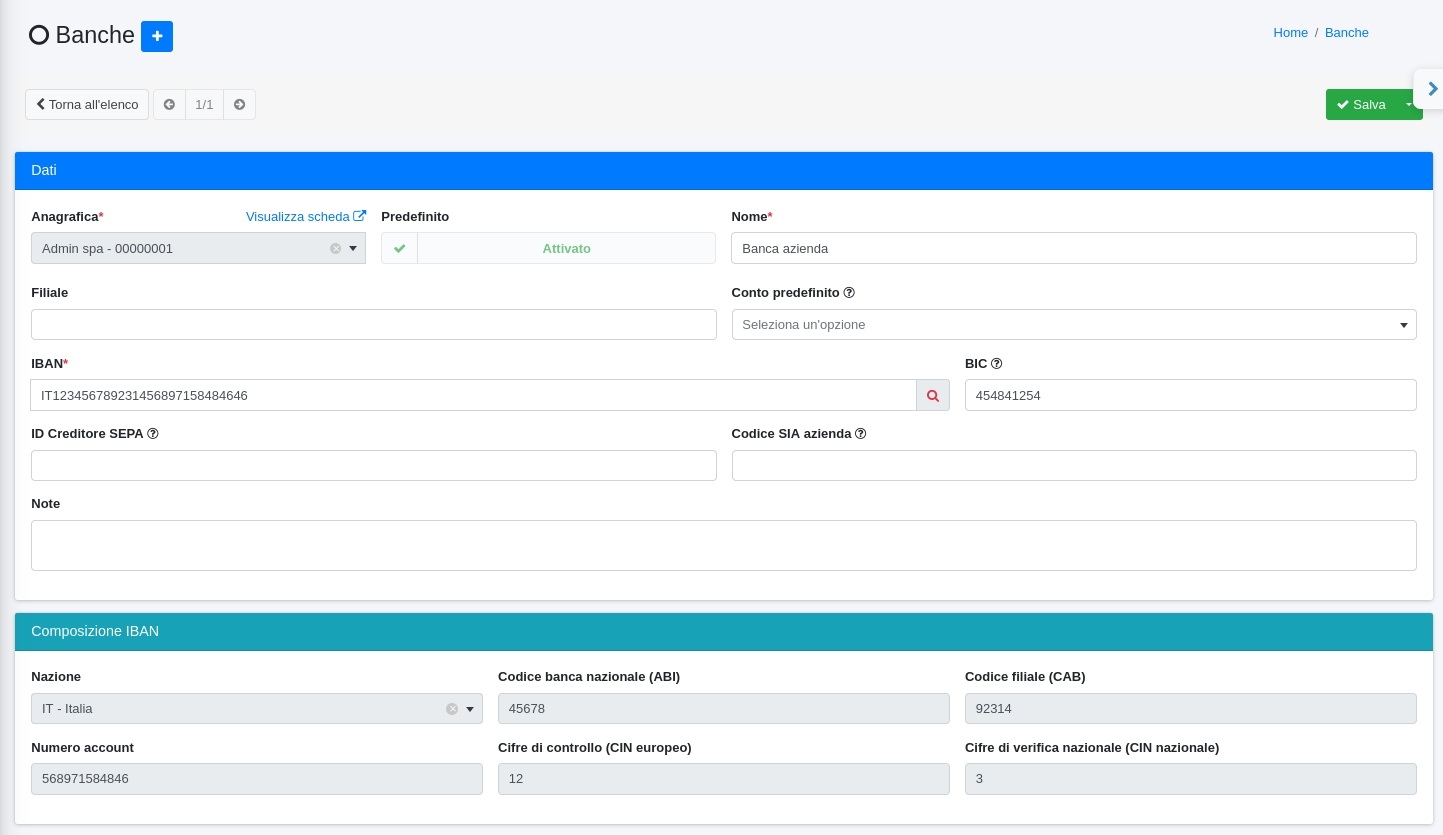Image resolution: width=1443 pixels, height=835 pixels.
Task: Toggle the Predefinito Attivato switch
Action: point(548,248)
